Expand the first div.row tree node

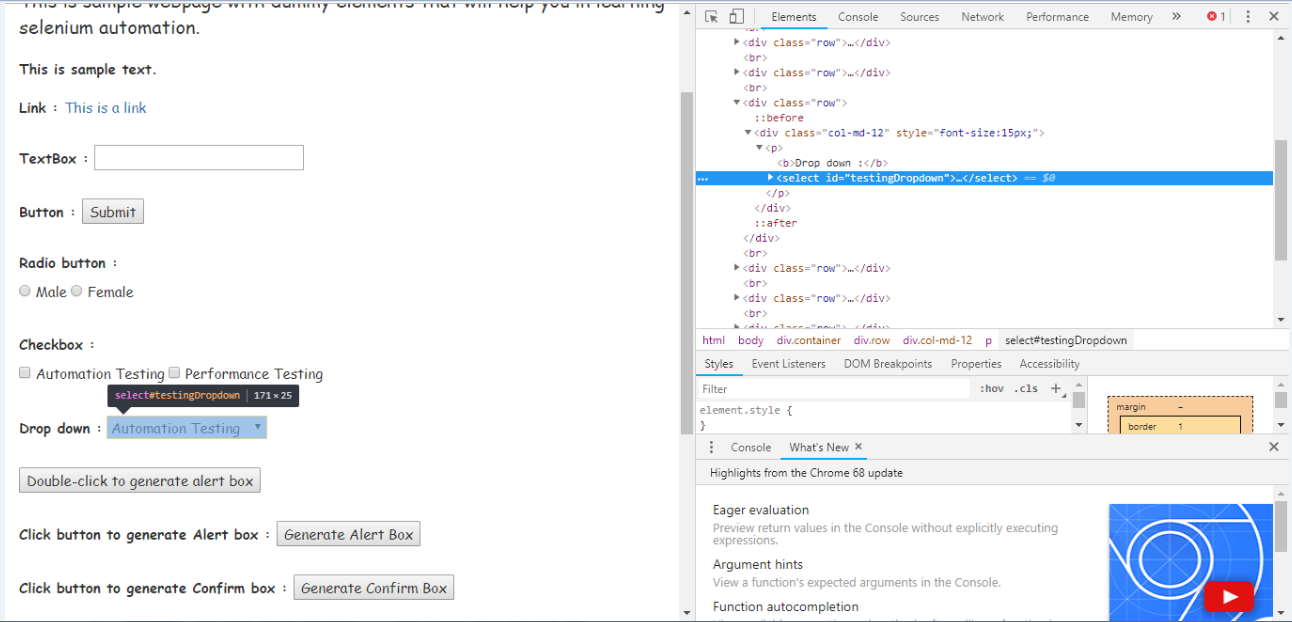(x=736, y=42)
